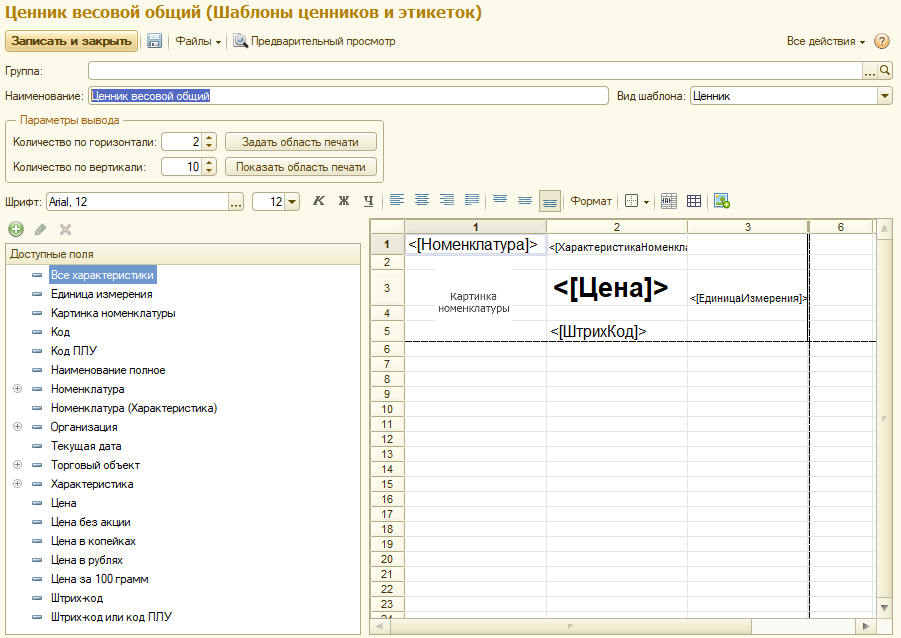Select Текущая дата field
Image resolution: width=901 pixels, height=638 pixels.
point(86,445)
